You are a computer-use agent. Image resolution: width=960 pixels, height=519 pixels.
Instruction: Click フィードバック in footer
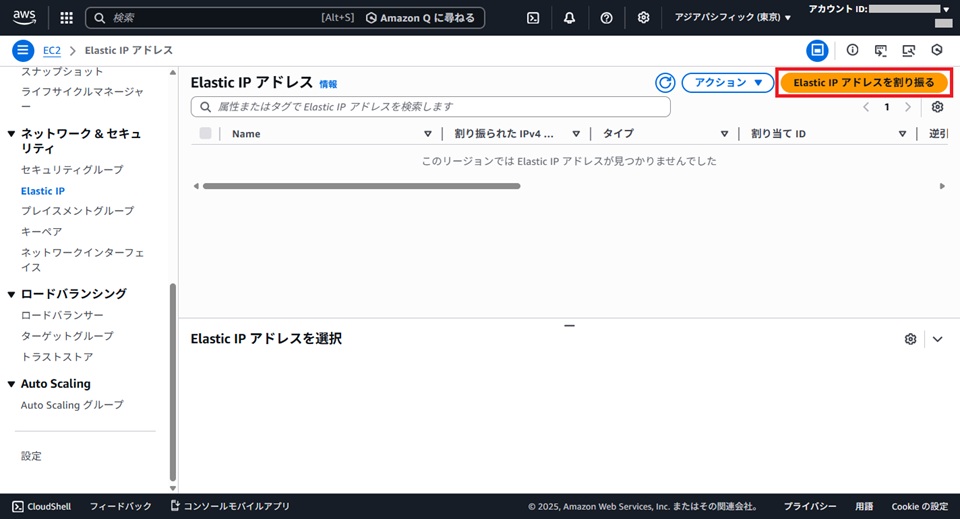121,506
